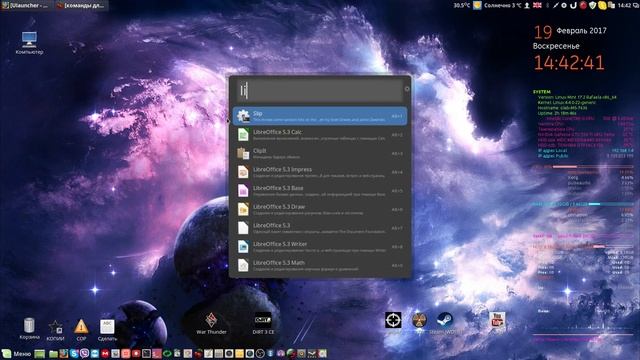This screenshot has width=640, height=360.
Task: Open the Солнечно weather applet
Action: tap(498, 5)
